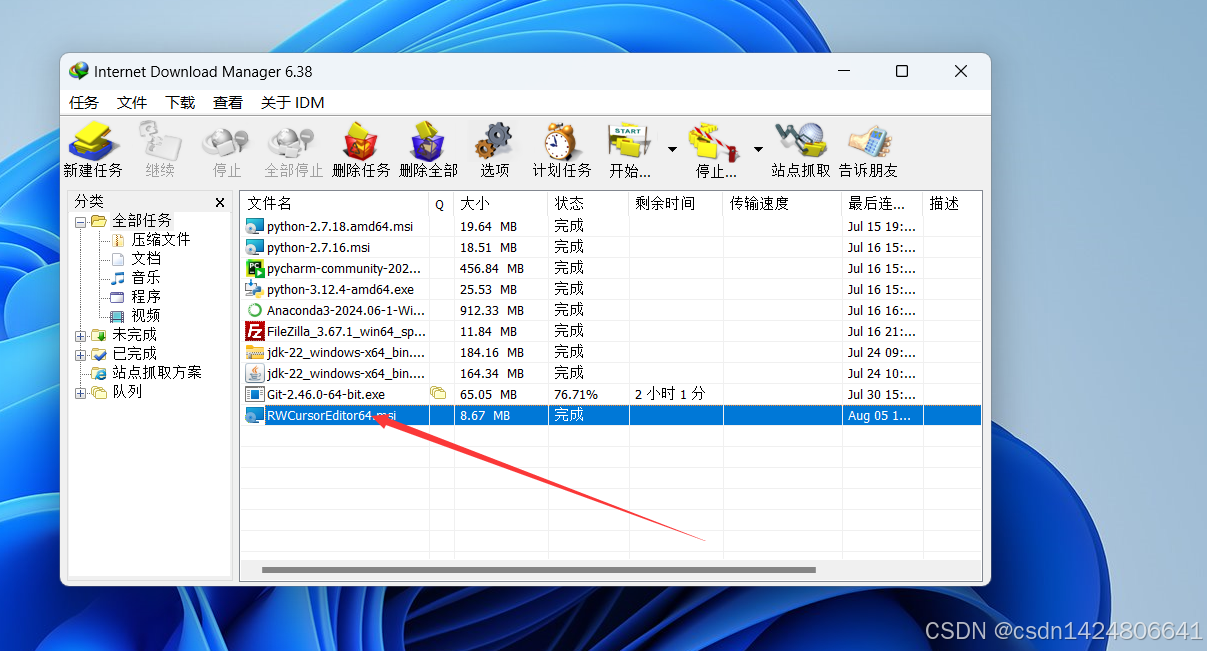Click FileZilla file icon in list
The width and height of the screenshot is (1207, 651).
click(x=254, y=331)
